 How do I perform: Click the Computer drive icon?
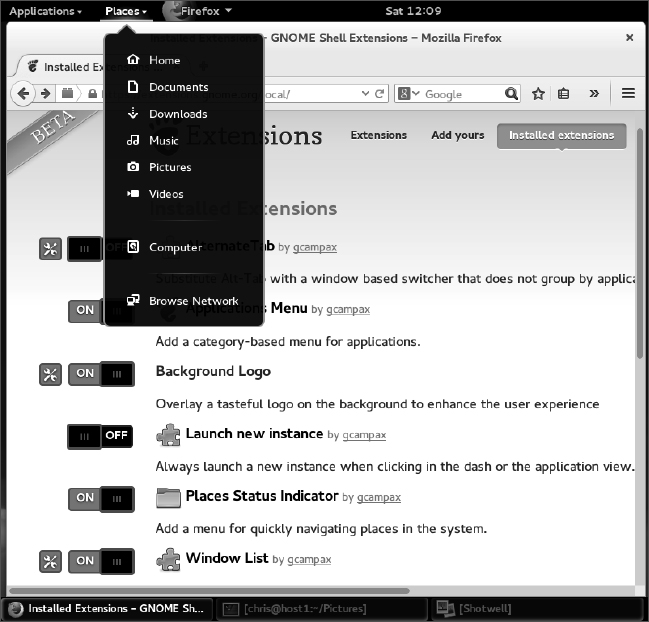coord(133,247)
